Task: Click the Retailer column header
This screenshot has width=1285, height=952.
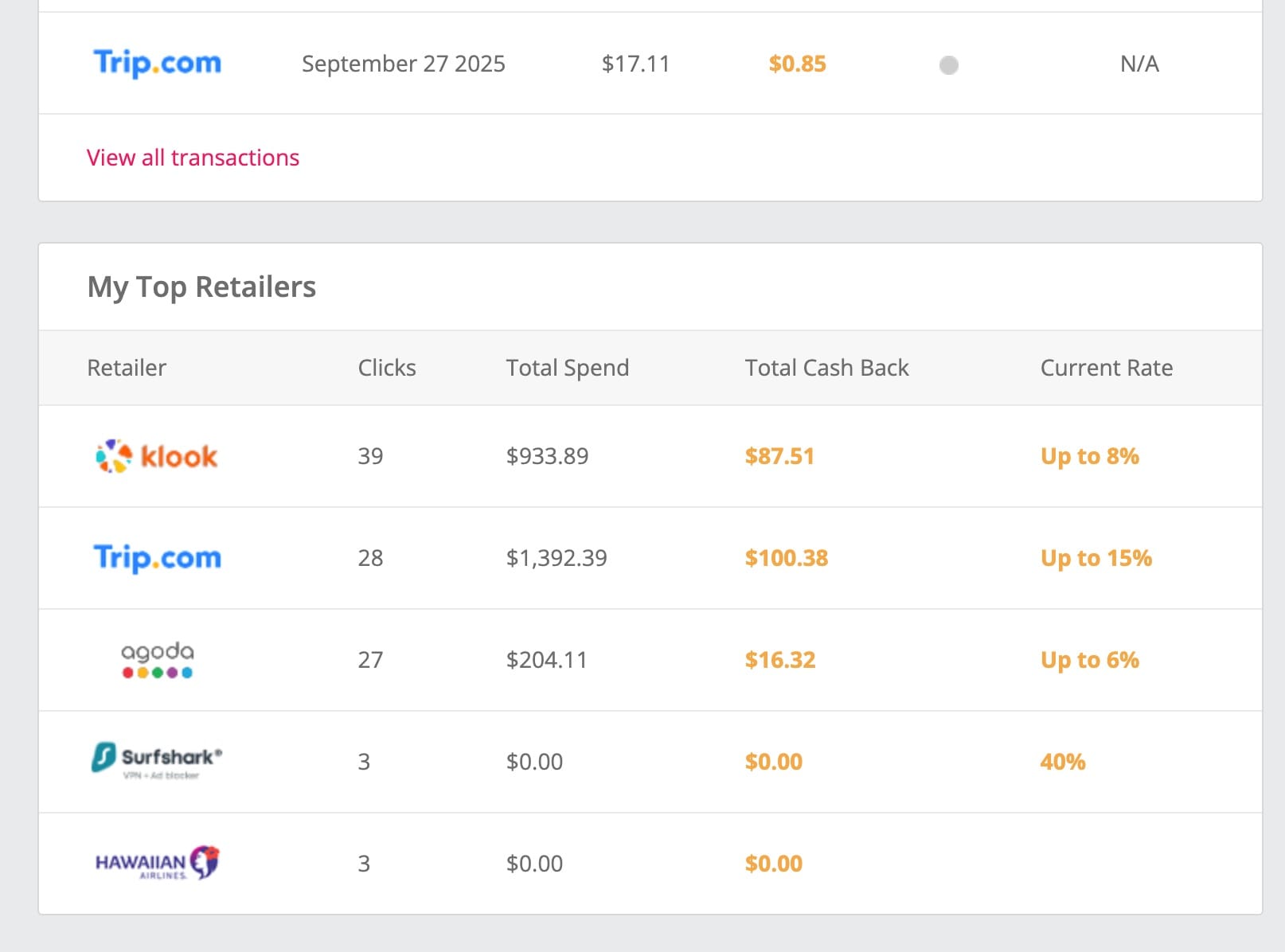Action: 127,368
